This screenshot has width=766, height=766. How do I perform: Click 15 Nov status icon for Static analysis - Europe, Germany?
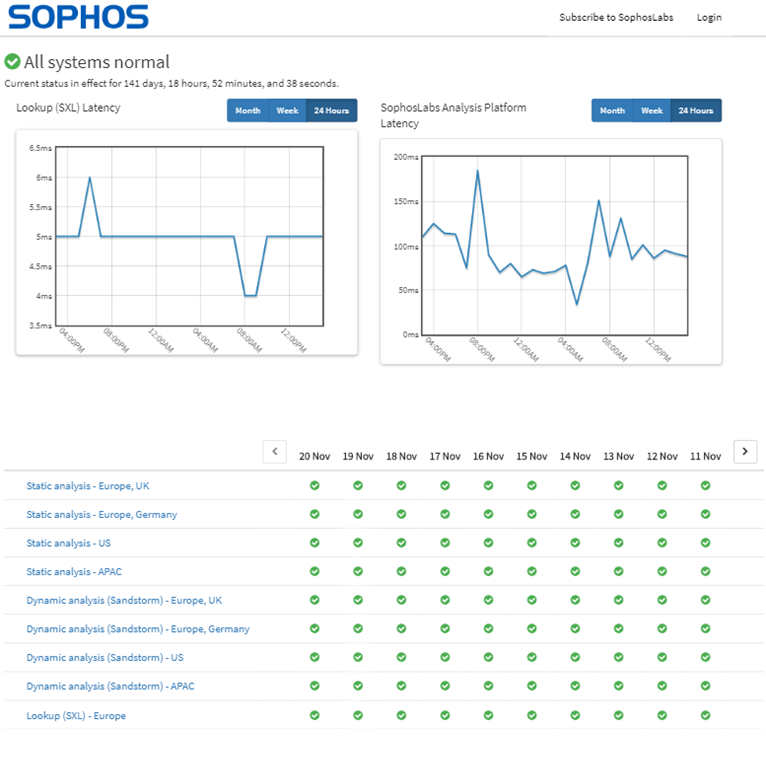[x=532, y=514]
